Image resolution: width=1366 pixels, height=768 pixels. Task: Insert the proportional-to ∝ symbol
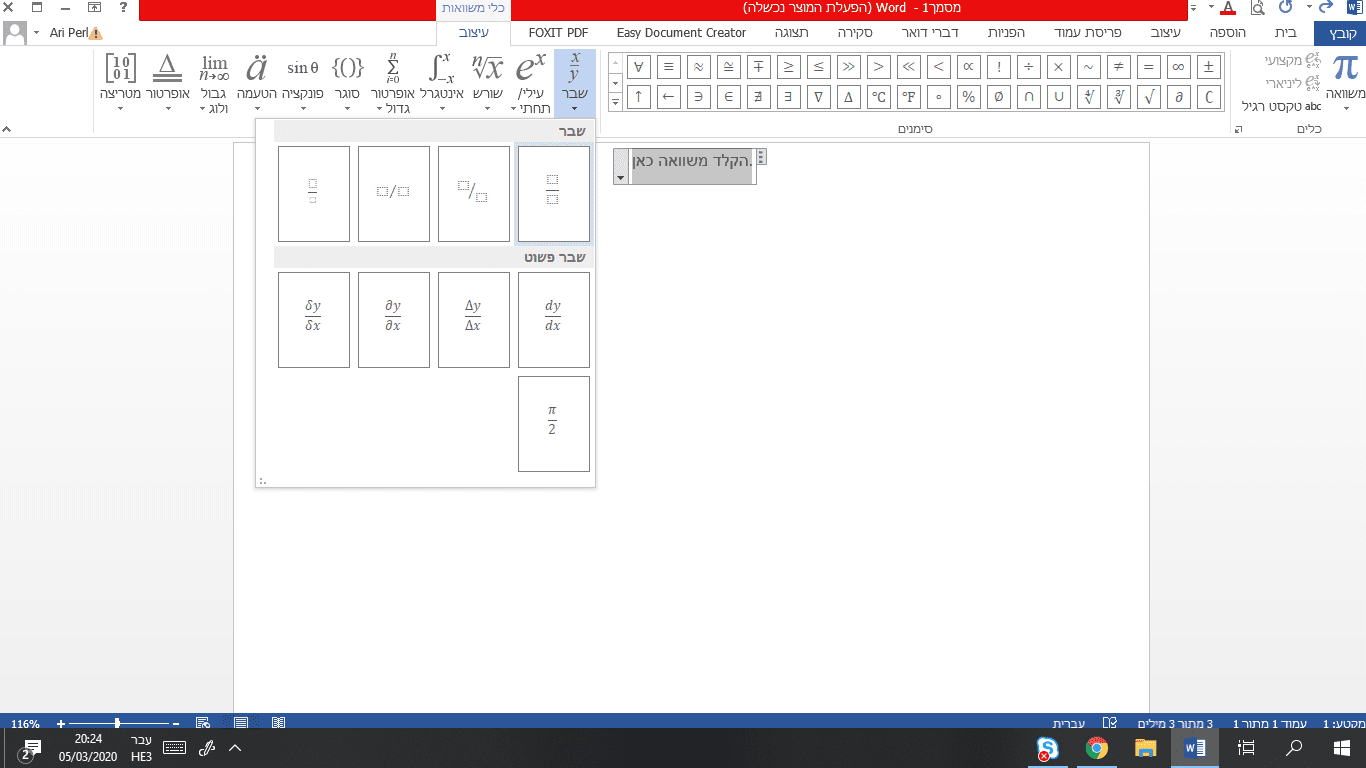pyautogui.click(x=969, y=68)
